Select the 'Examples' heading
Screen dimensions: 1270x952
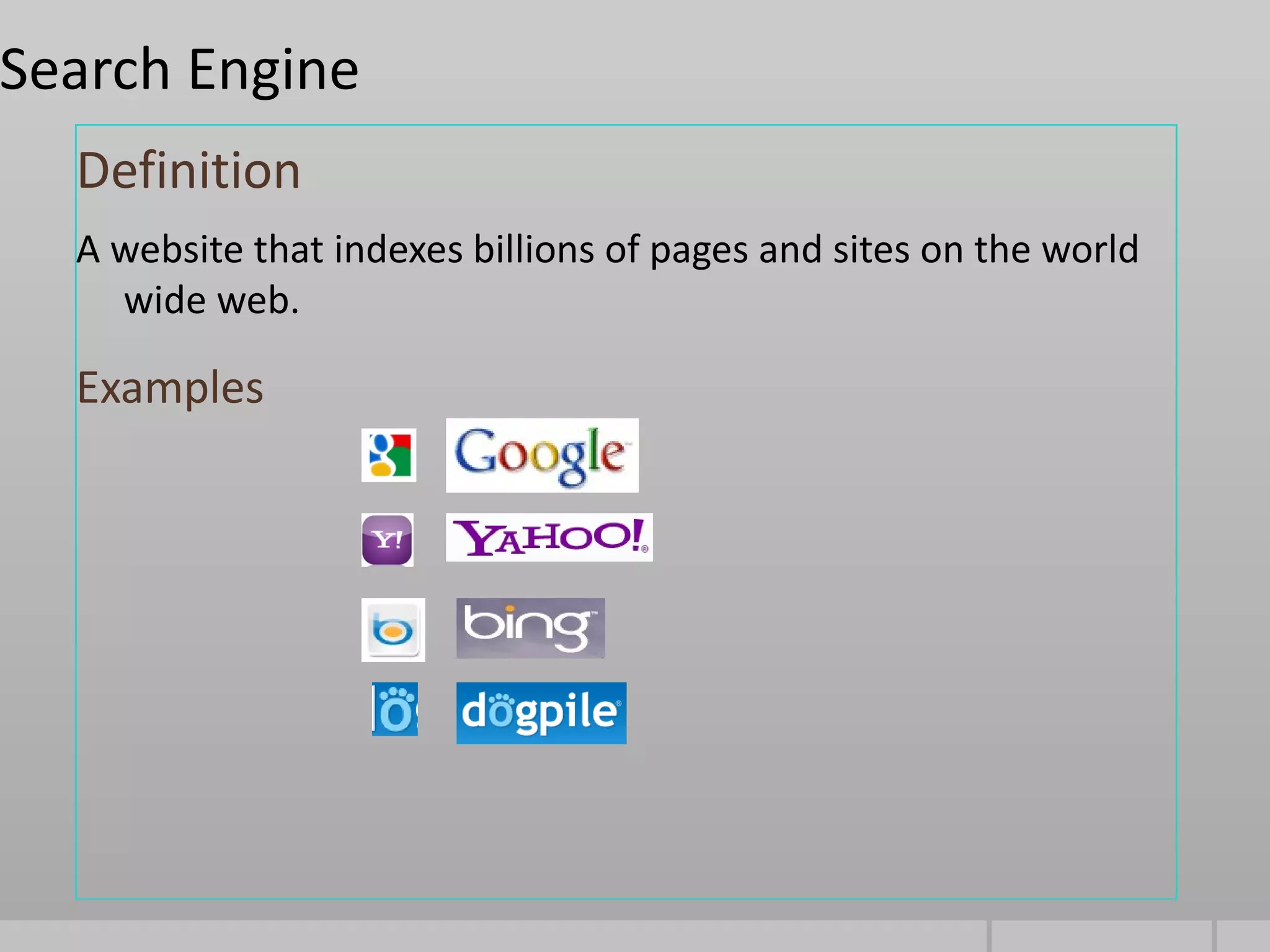[171, 388]
